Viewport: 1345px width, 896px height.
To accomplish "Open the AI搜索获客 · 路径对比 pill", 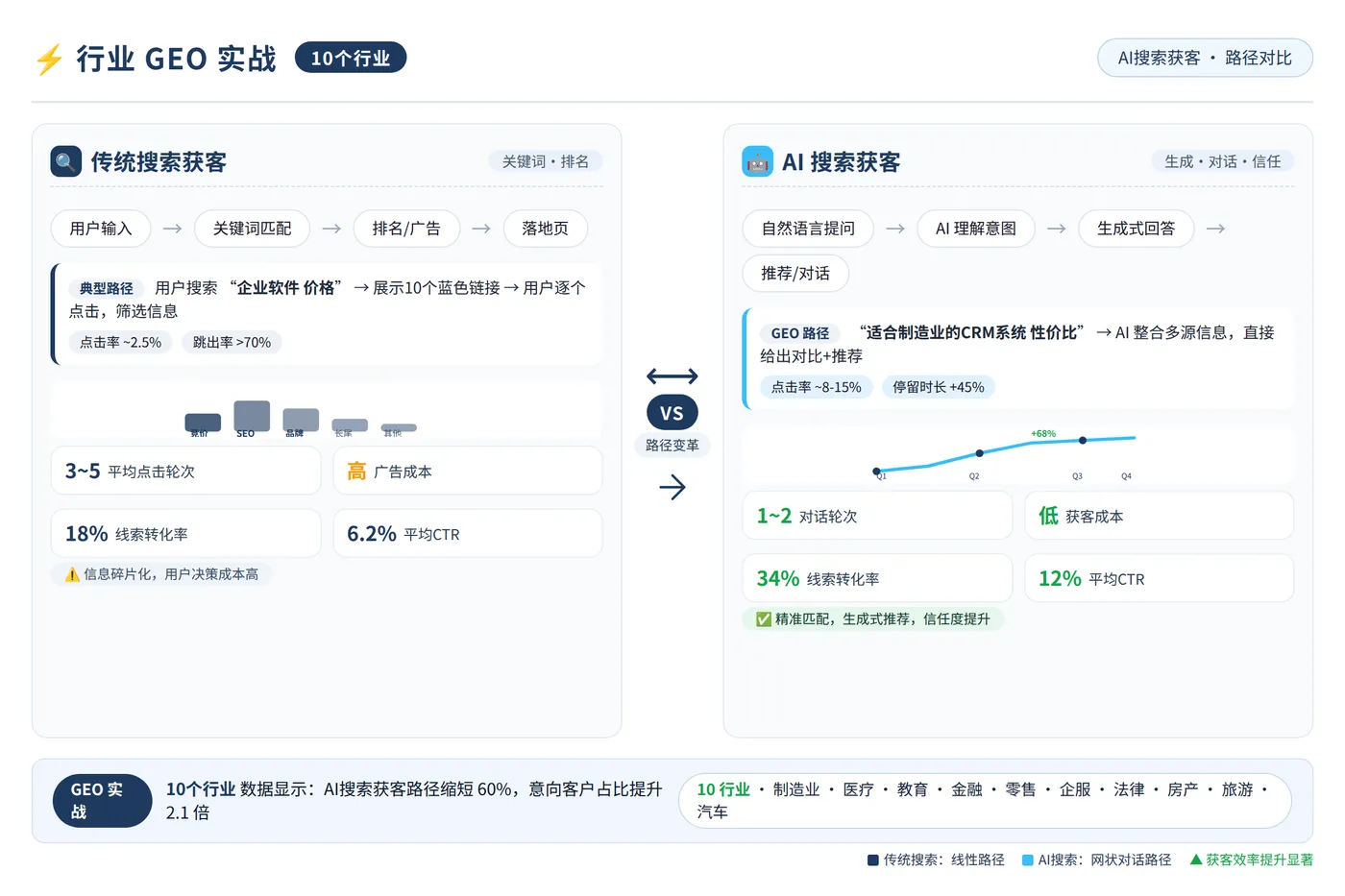I will [x=1205, y=58].
